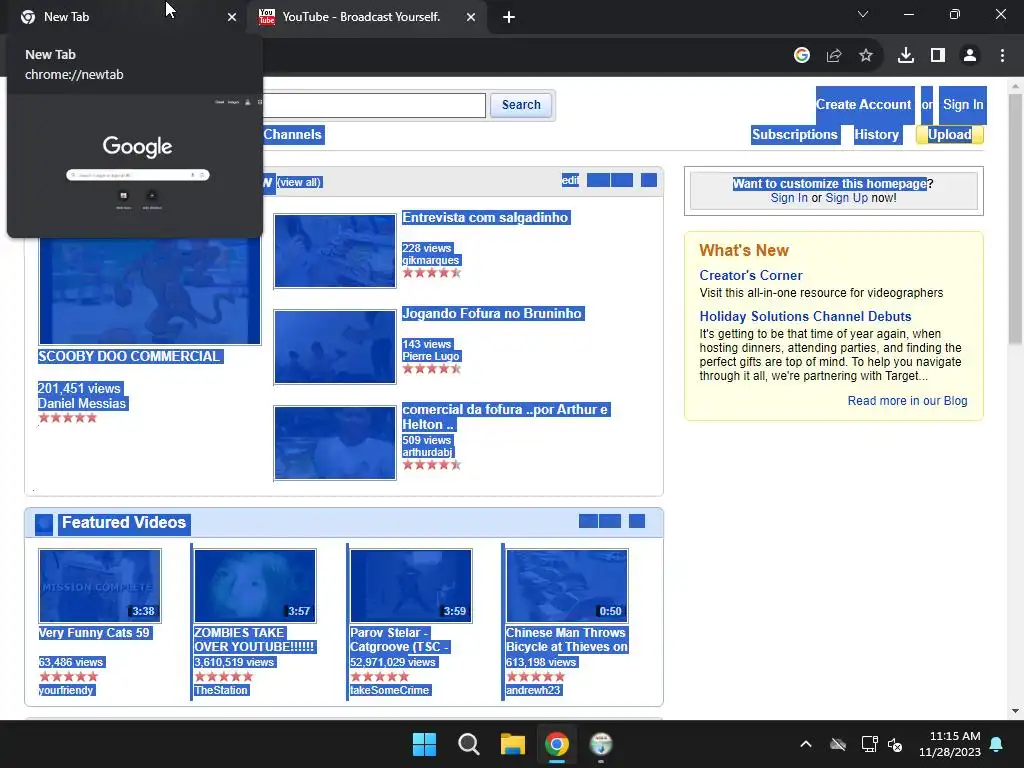Open ZOMBIES TAKE OVER YOUTUBE title
This screenshot has width=1024, height=768.
point(255,640)
